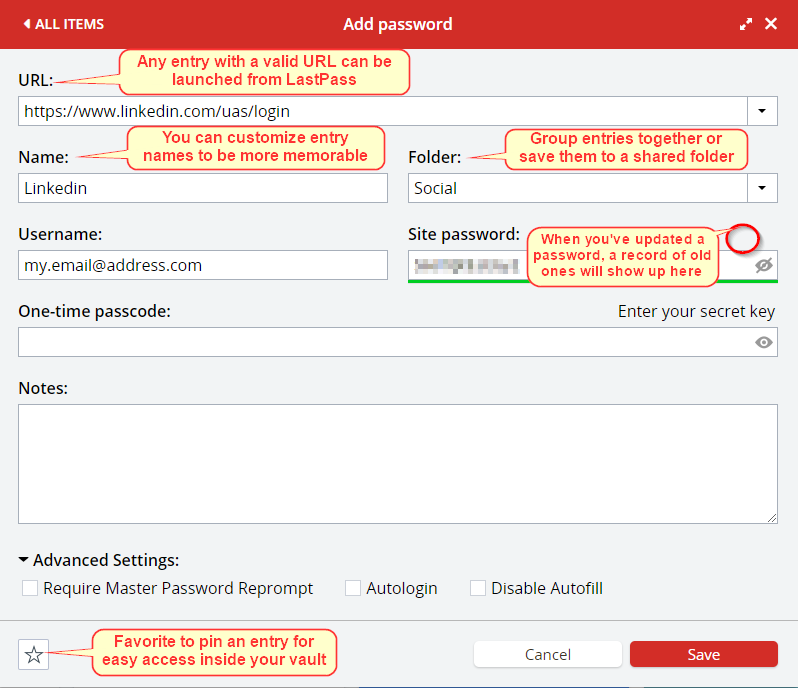798x688 pixels.
Task: Click the Notes label
Action: click(x=43, y=388)
